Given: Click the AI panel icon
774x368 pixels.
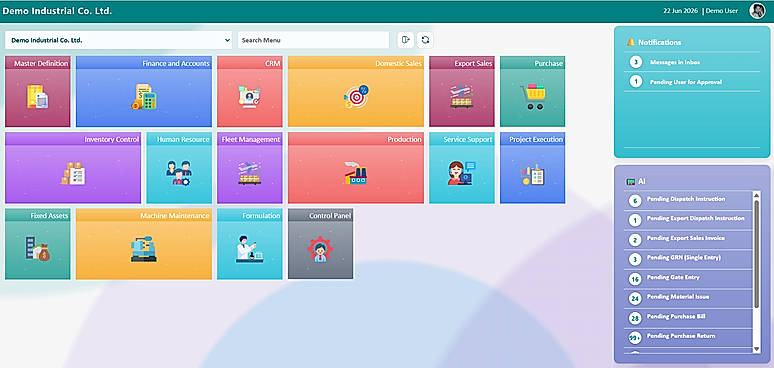Looking at the screenshot, I should (x=631, y=182).
